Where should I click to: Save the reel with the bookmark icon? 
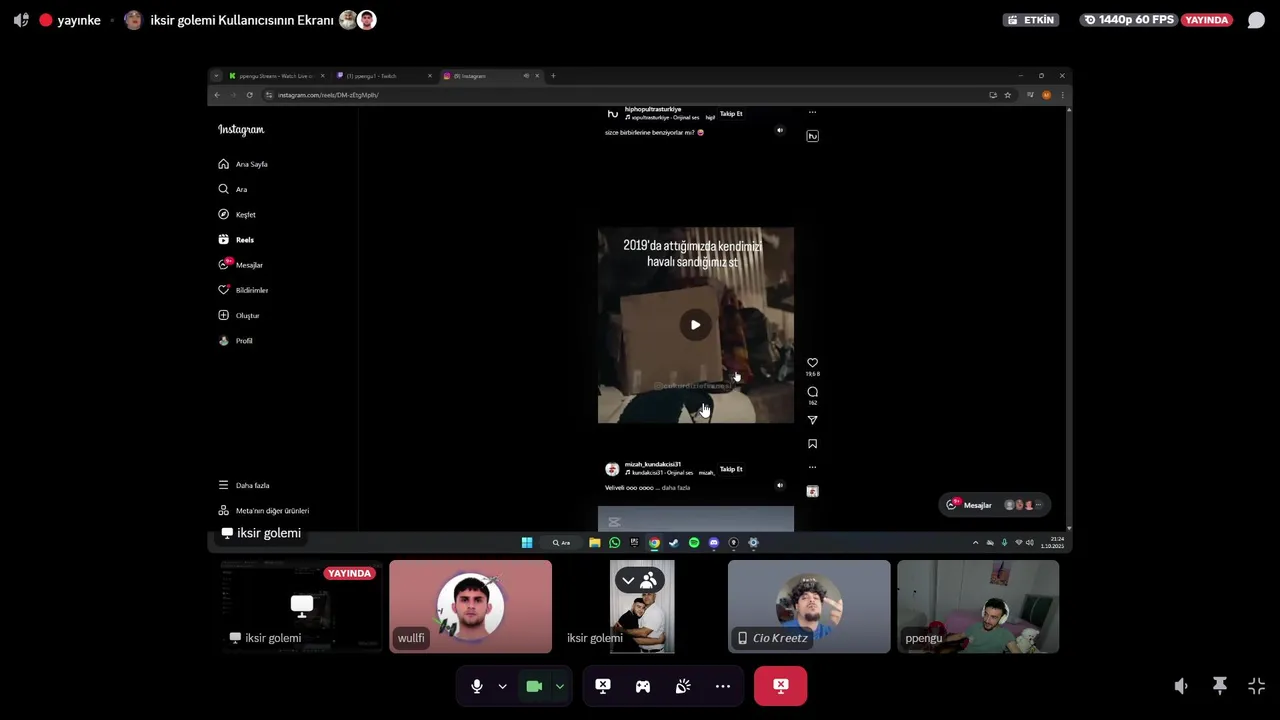pyautogui.click(x=812, y=444)
